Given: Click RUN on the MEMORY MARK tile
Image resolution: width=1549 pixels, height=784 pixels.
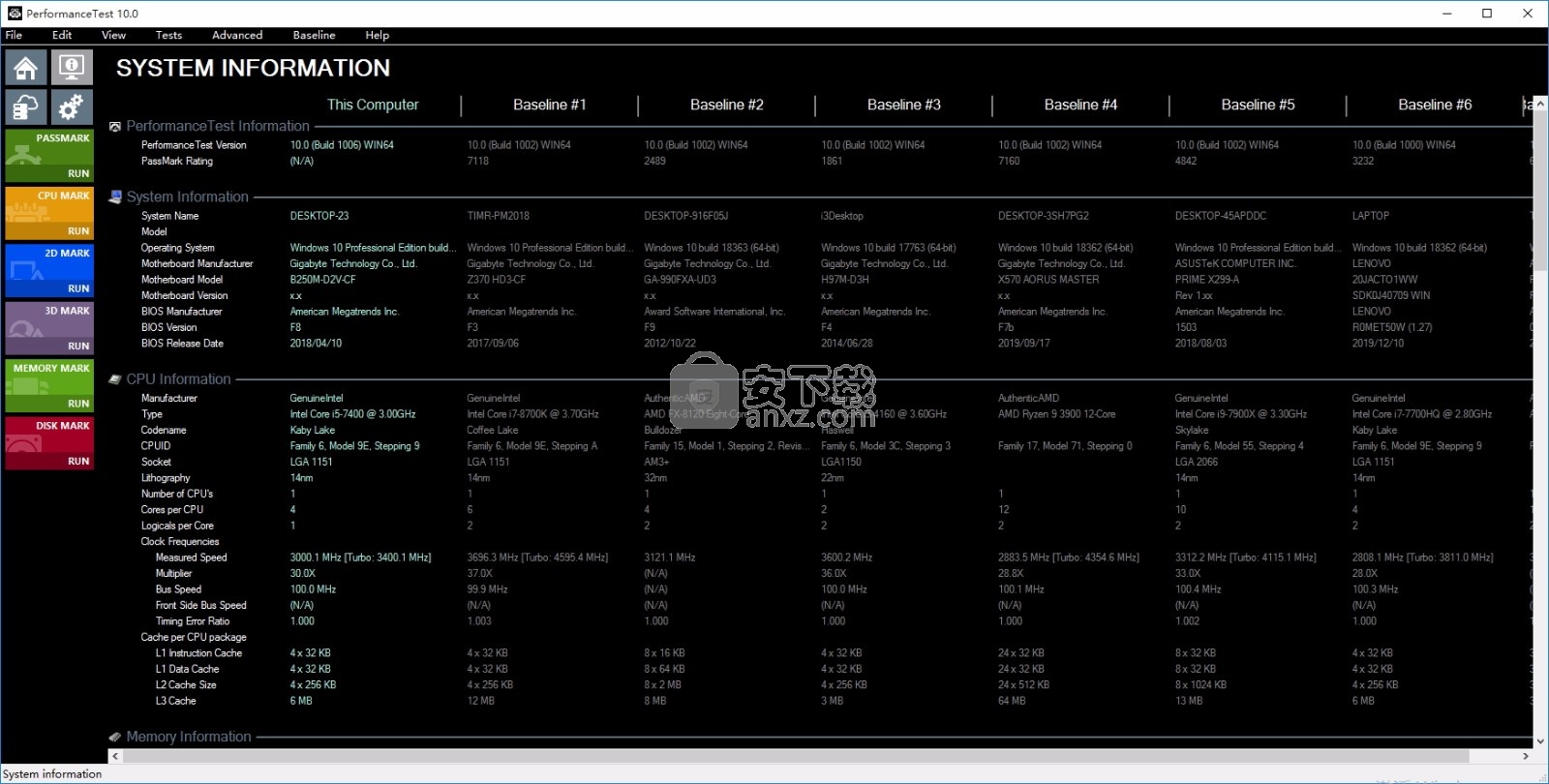Looking at the screenshot, I should pyautogui.click(x=78, y=404).
